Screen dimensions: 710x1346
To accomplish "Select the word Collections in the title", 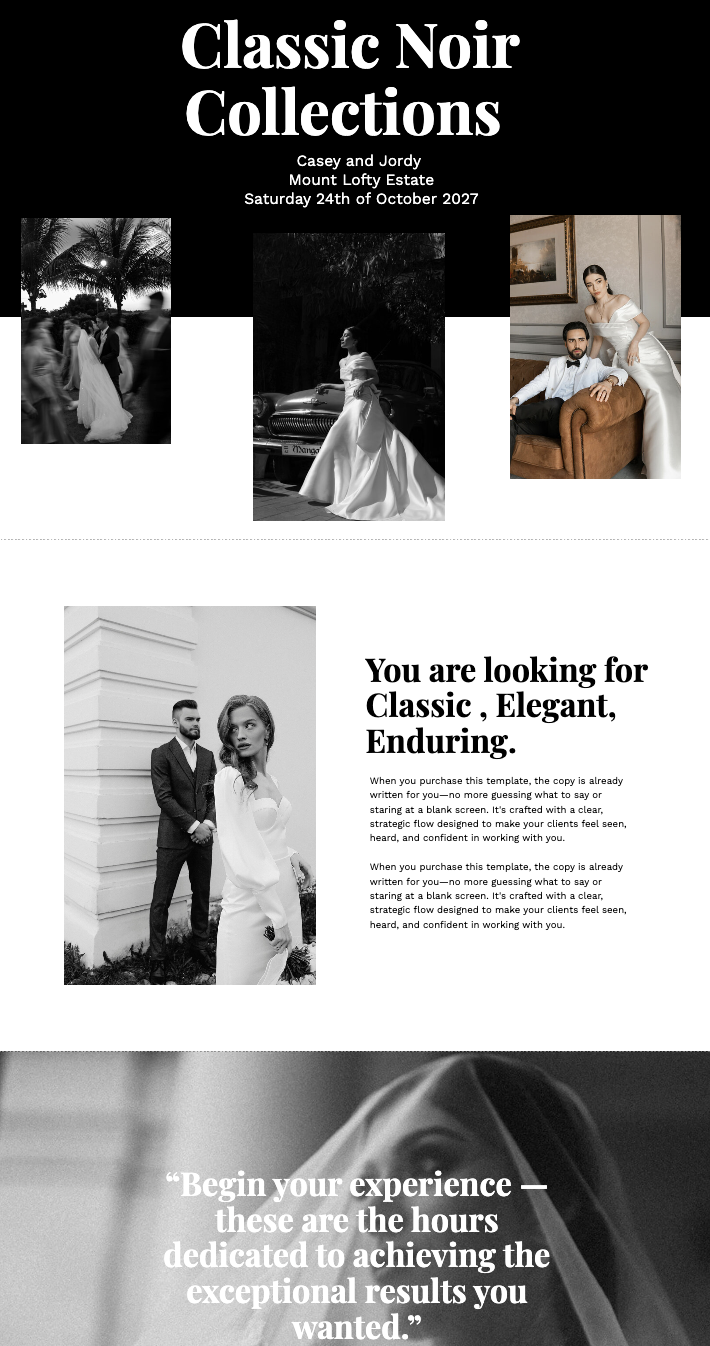I will (x=343, y=112).
